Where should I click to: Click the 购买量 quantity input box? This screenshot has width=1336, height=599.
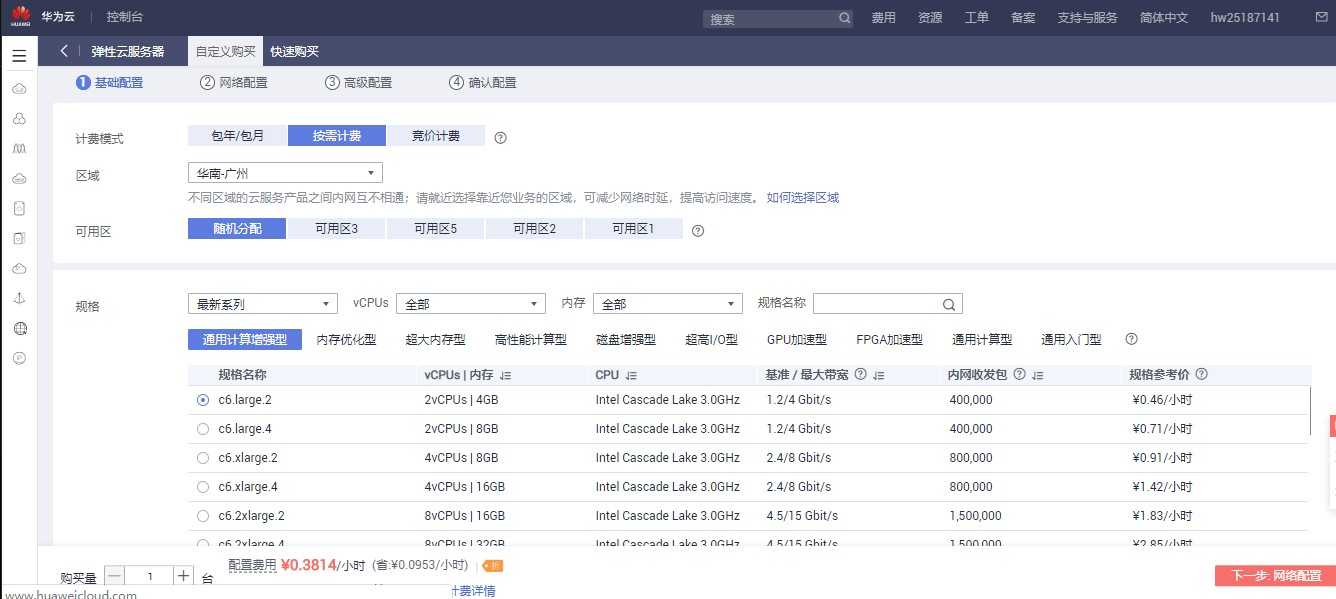tap(150, 577)
